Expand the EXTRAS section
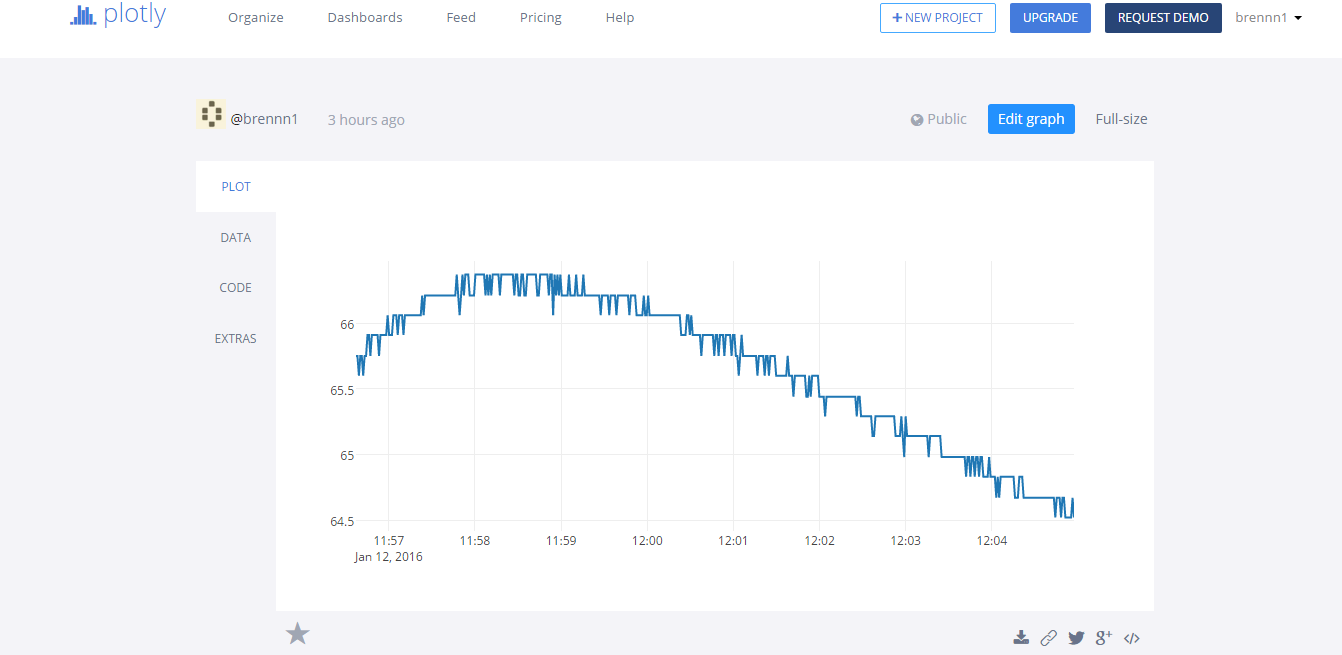 click(235, 338)
